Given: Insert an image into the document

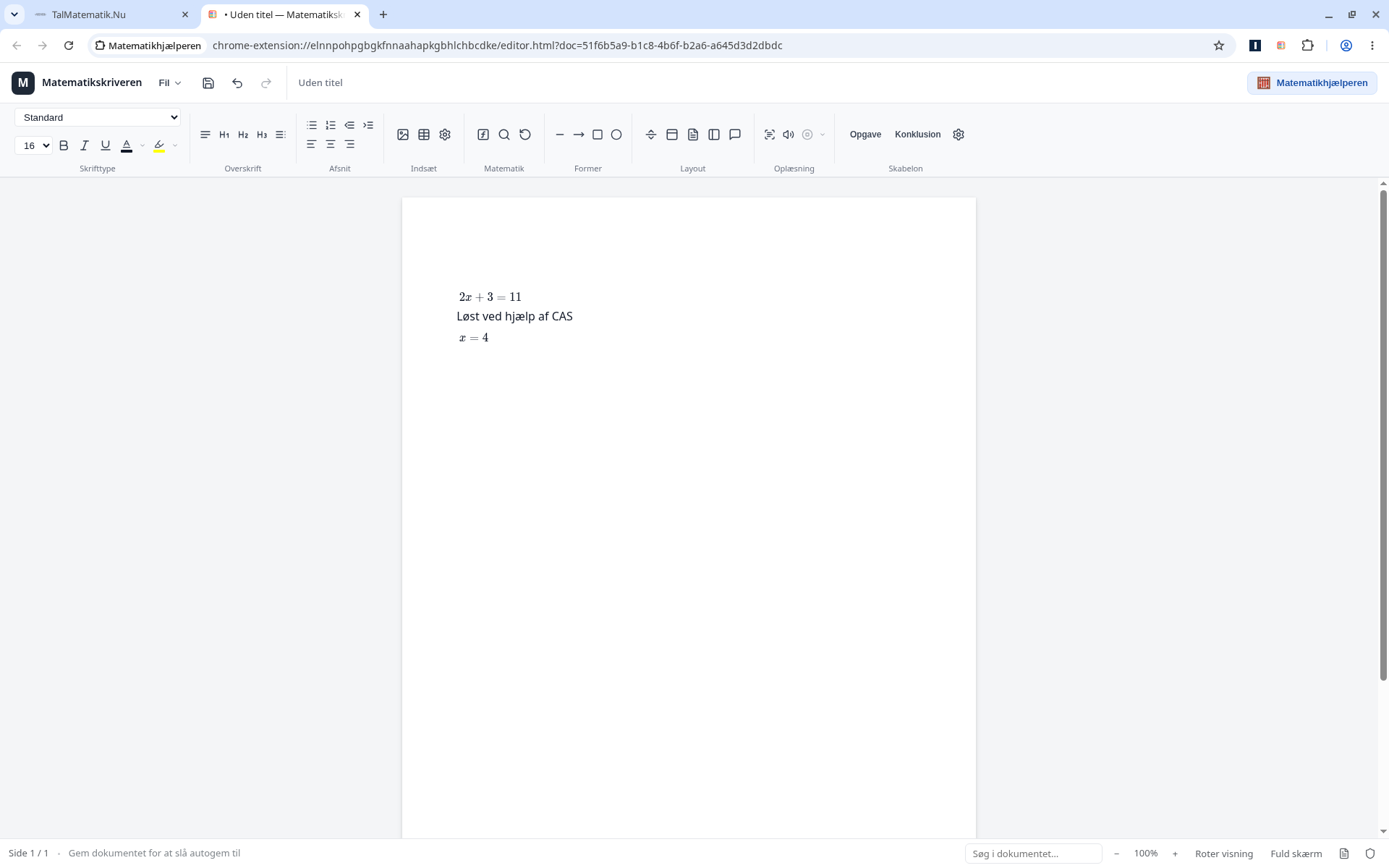Looking at the screenshot, I should tap(403, 135).
